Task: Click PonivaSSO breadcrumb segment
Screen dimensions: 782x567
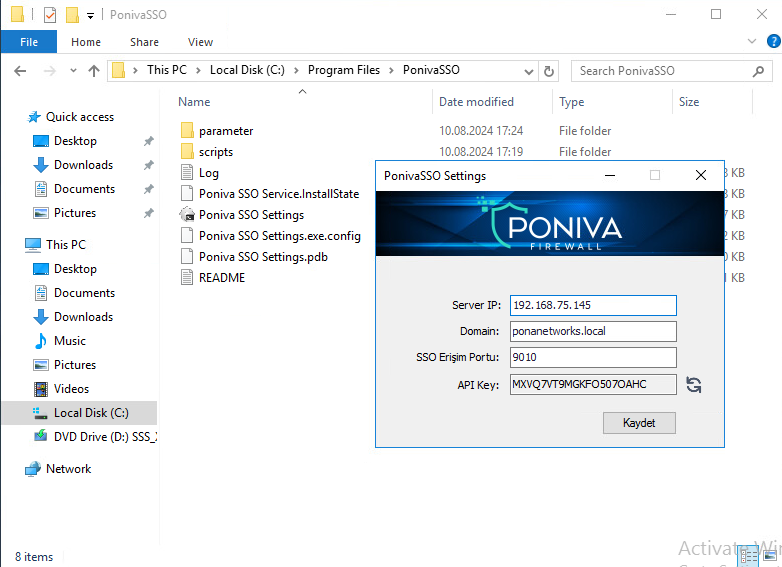Action: coord(431,70)
